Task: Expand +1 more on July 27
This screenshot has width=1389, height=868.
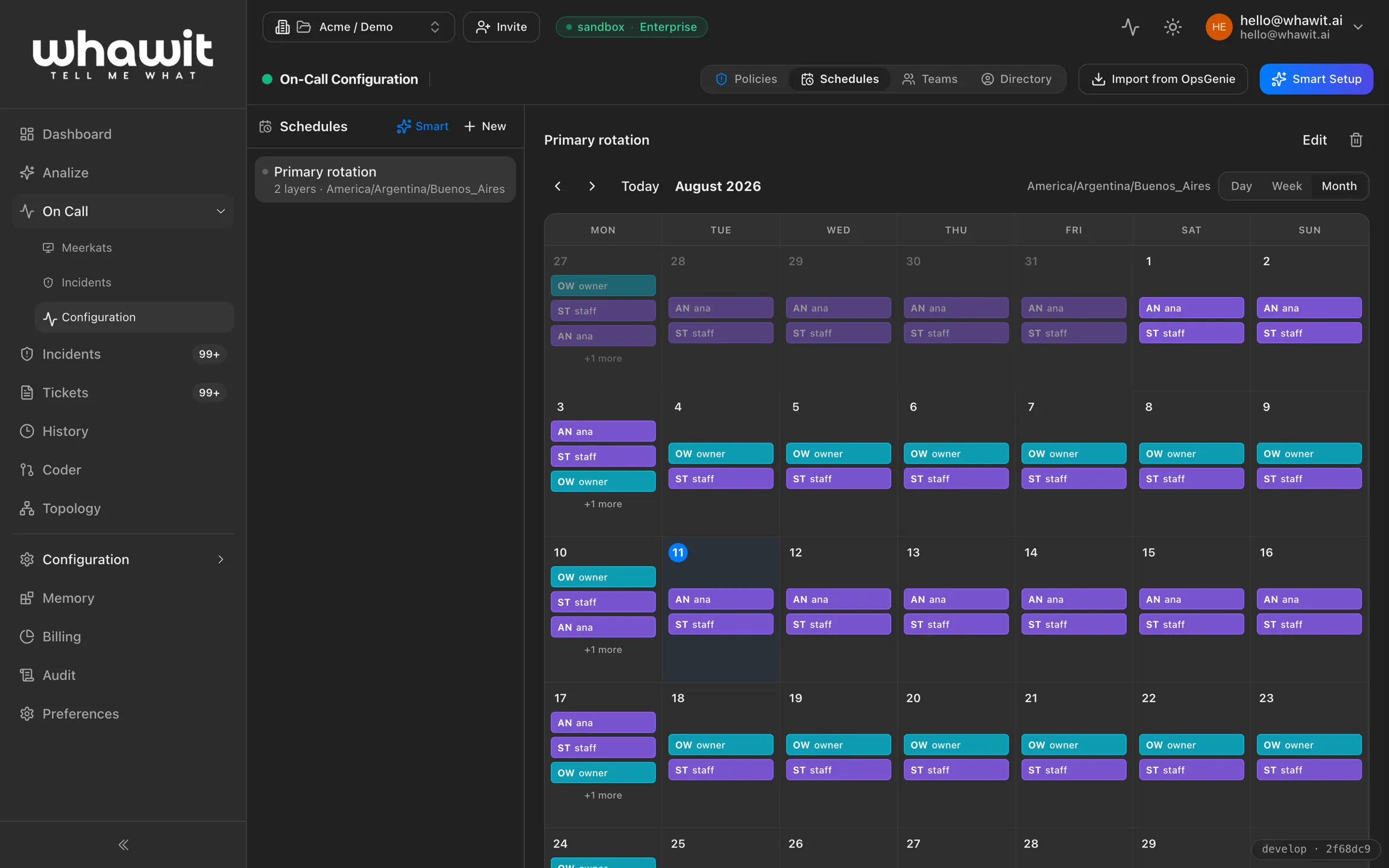Action: coord(603,358)
